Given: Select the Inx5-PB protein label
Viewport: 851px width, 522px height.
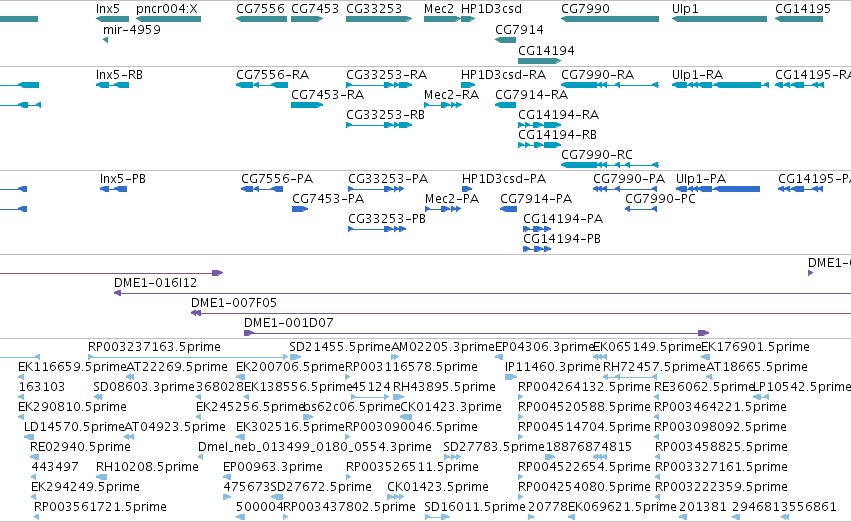Looking at the screenshot, I should [x=123, y=179].
